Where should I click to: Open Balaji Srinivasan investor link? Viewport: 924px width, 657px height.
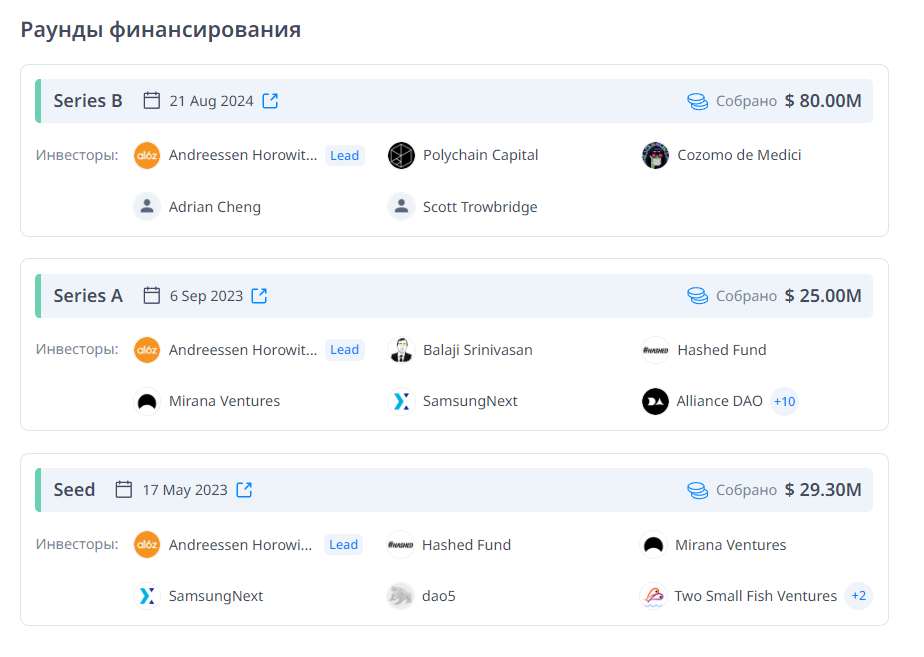tap(477, 350)
